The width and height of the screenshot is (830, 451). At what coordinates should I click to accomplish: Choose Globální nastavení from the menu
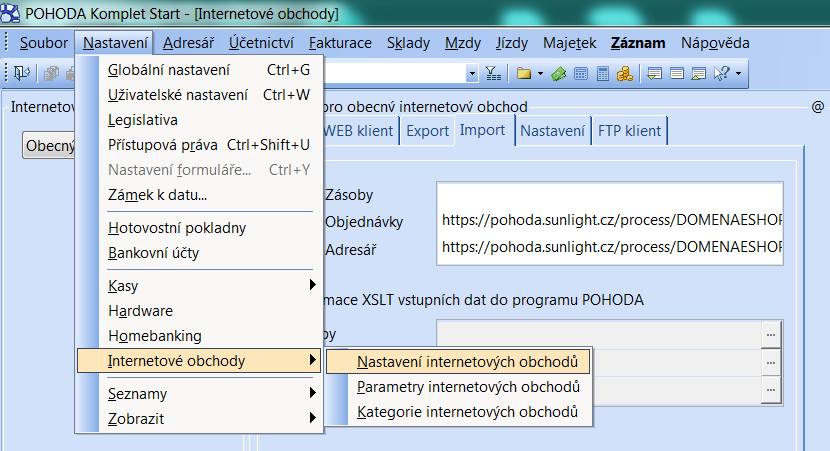click(199, 70)
